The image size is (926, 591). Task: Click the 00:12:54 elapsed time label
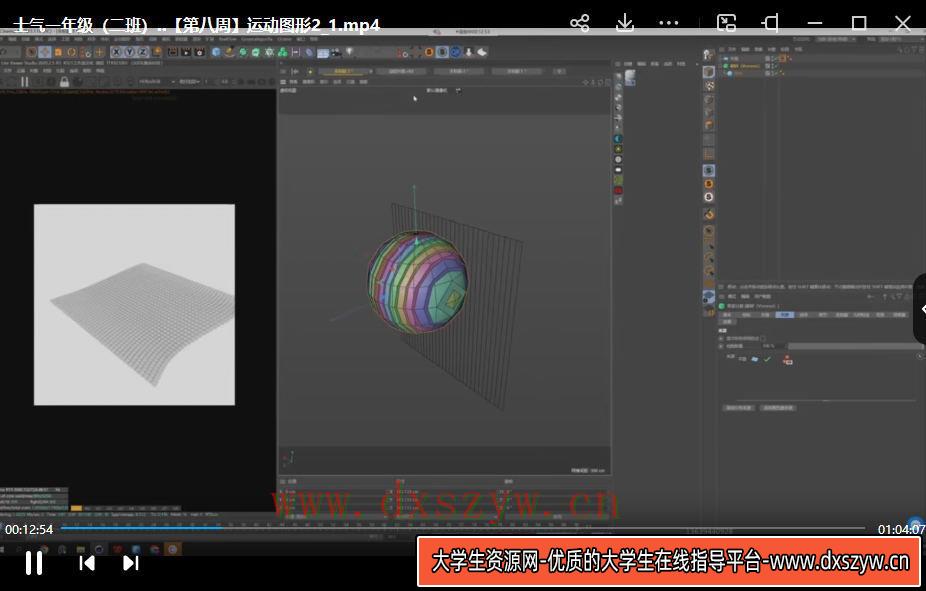pyautogui.click(x=29, y=530)
